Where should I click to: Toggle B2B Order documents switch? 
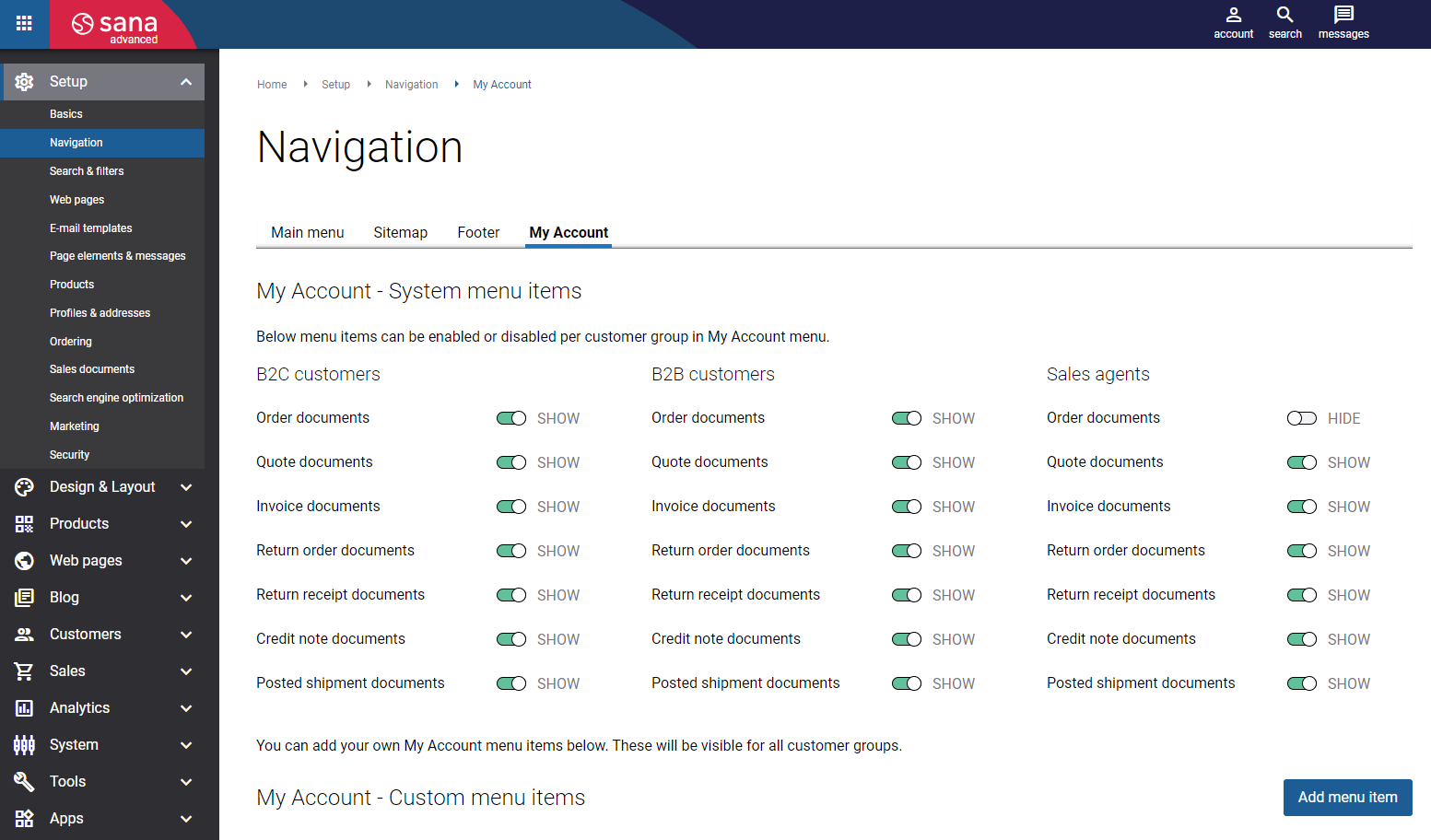click(907, 418)
